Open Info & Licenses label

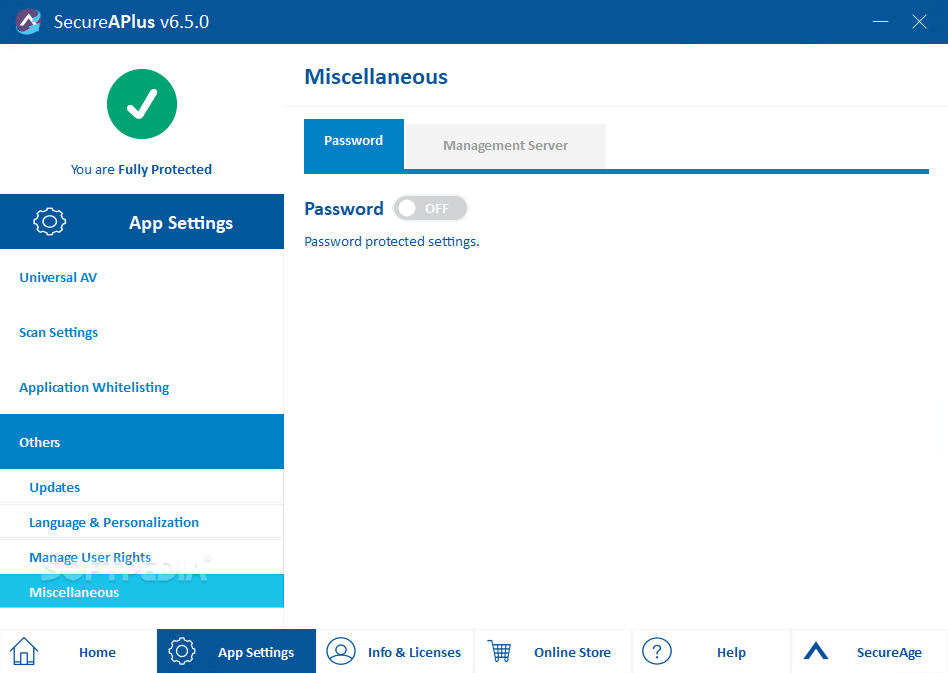tap(414, 652)
